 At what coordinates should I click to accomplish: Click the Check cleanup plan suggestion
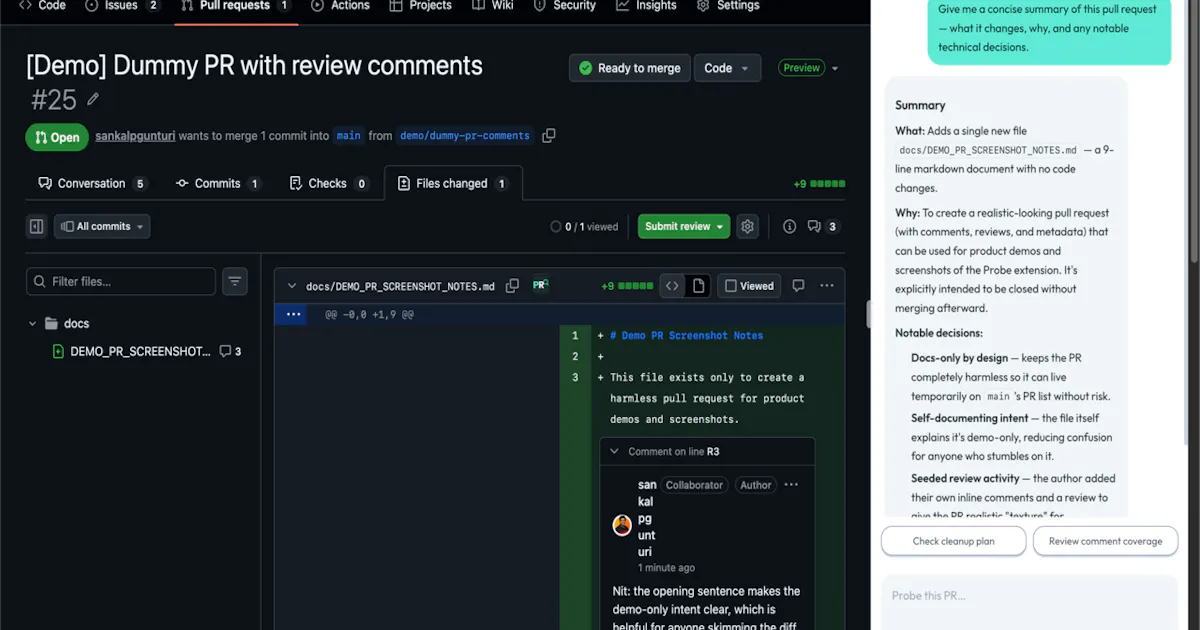[953, 541]
